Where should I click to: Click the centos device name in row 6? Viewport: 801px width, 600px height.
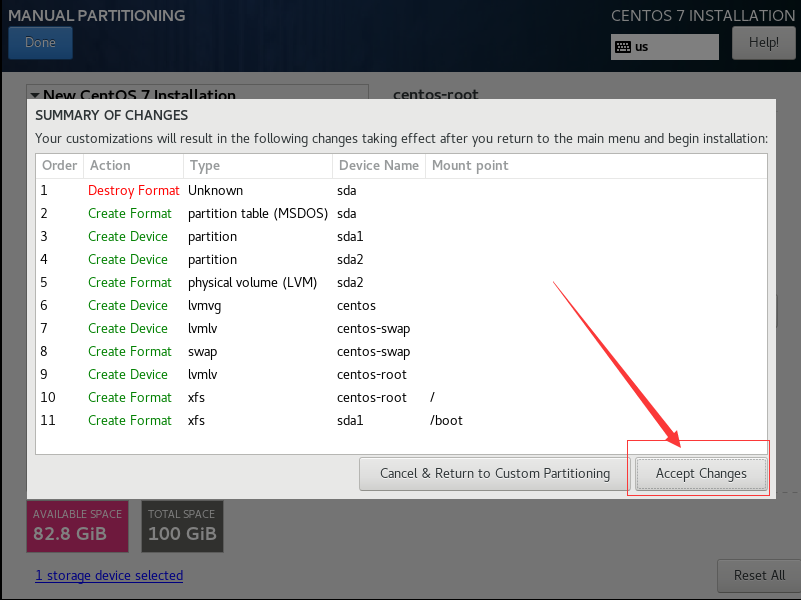pos(356,305)
